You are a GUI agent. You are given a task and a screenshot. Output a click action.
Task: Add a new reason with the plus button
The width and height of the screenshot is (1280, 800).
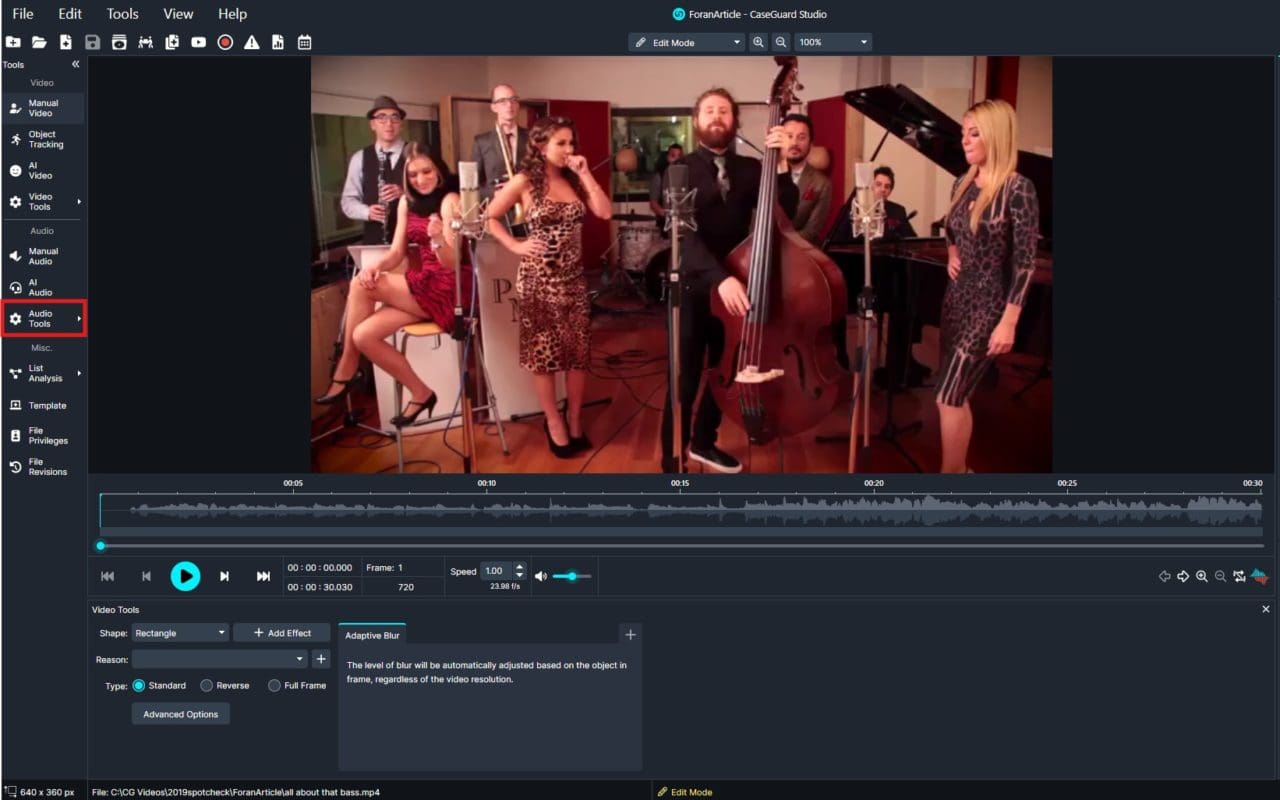[x=321, y=659]
